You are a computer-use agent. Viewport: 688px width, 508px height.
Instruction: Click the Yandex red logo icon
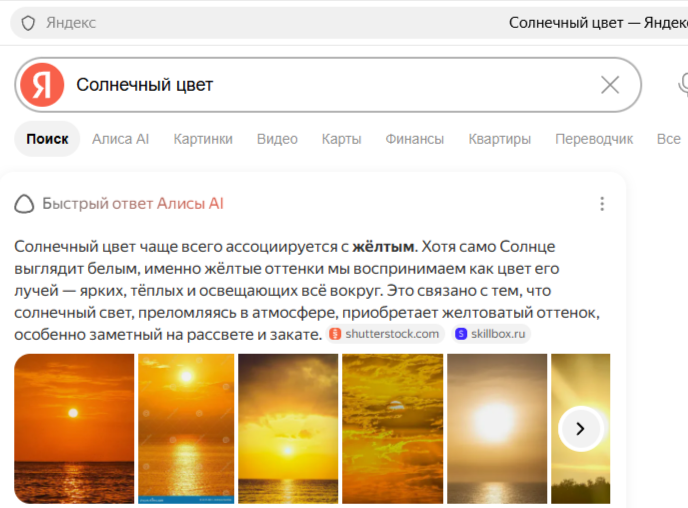coord(42,85)
